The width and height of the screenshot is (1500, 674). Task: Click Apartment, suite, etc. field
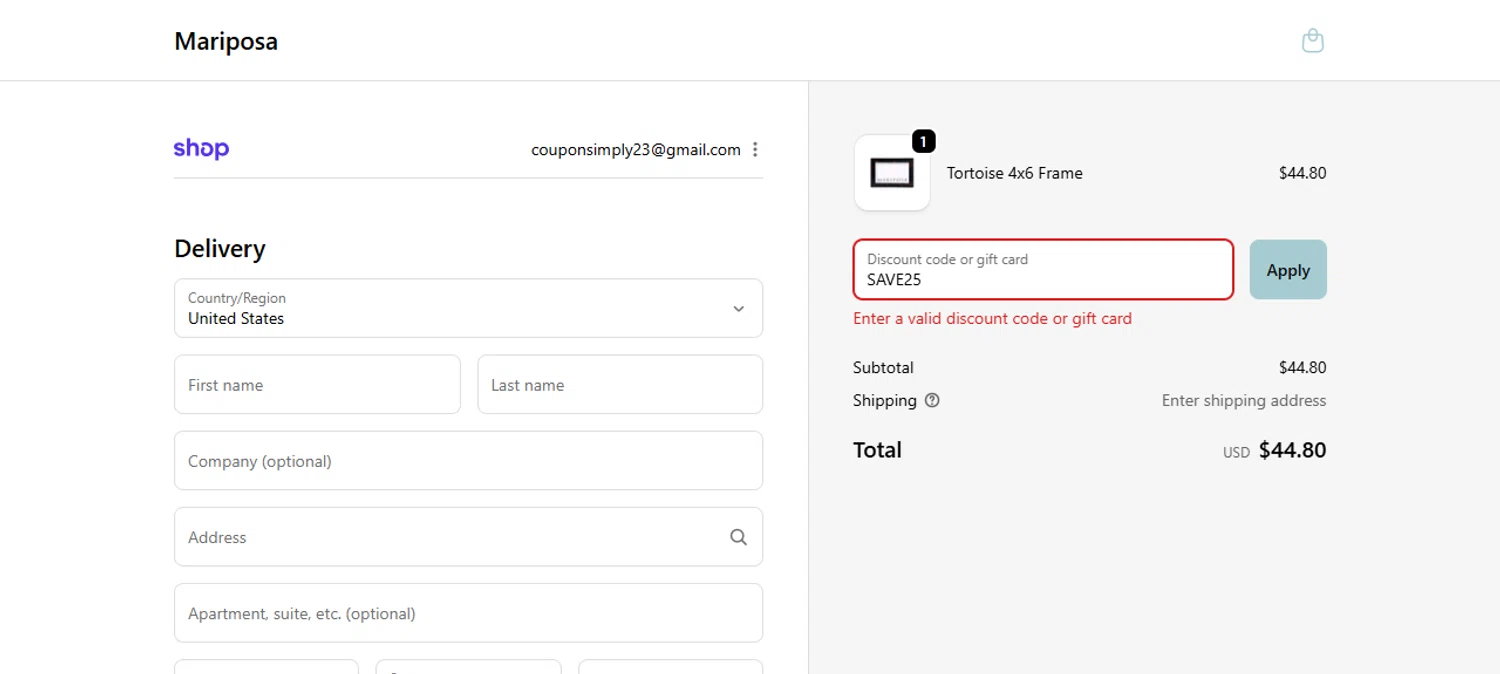pos(468,613)
